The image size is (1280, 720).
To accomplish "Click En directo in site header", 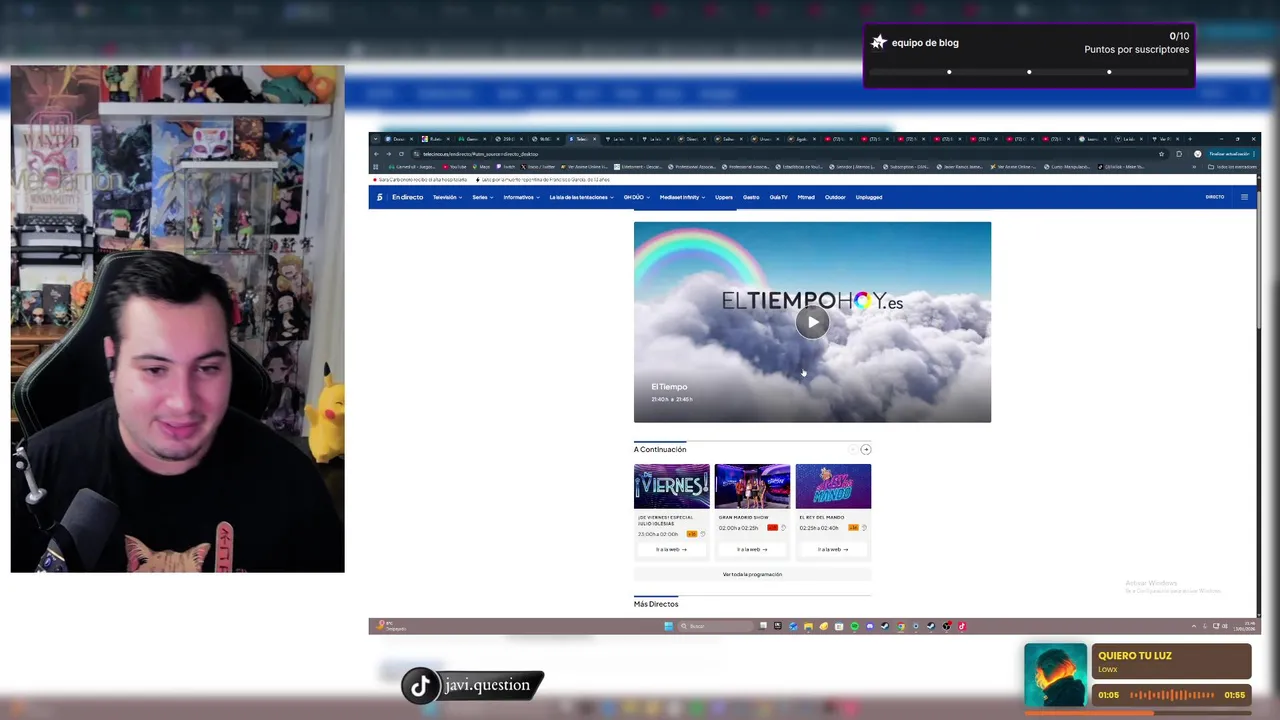I will pyautogui.click(x=407, y=197).
